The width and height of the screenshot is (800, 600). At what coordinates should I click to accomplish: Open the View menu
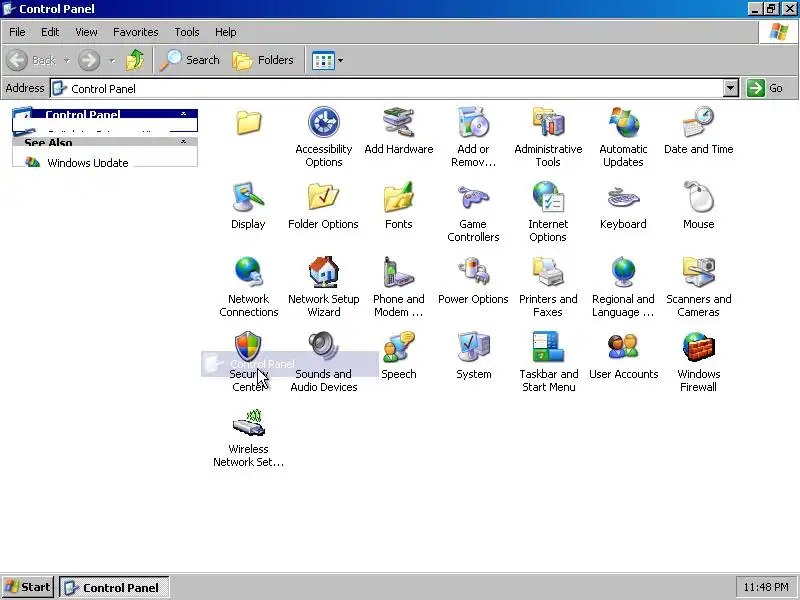point(86,32)
